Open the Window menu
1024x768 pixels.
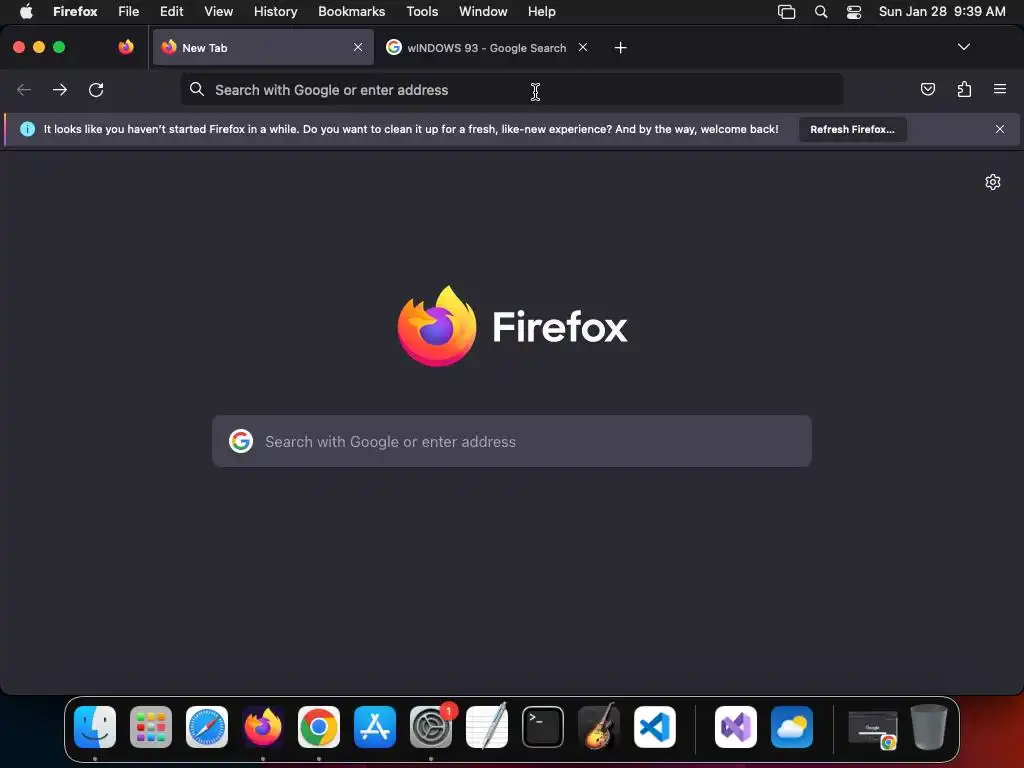tap(483, 12)
